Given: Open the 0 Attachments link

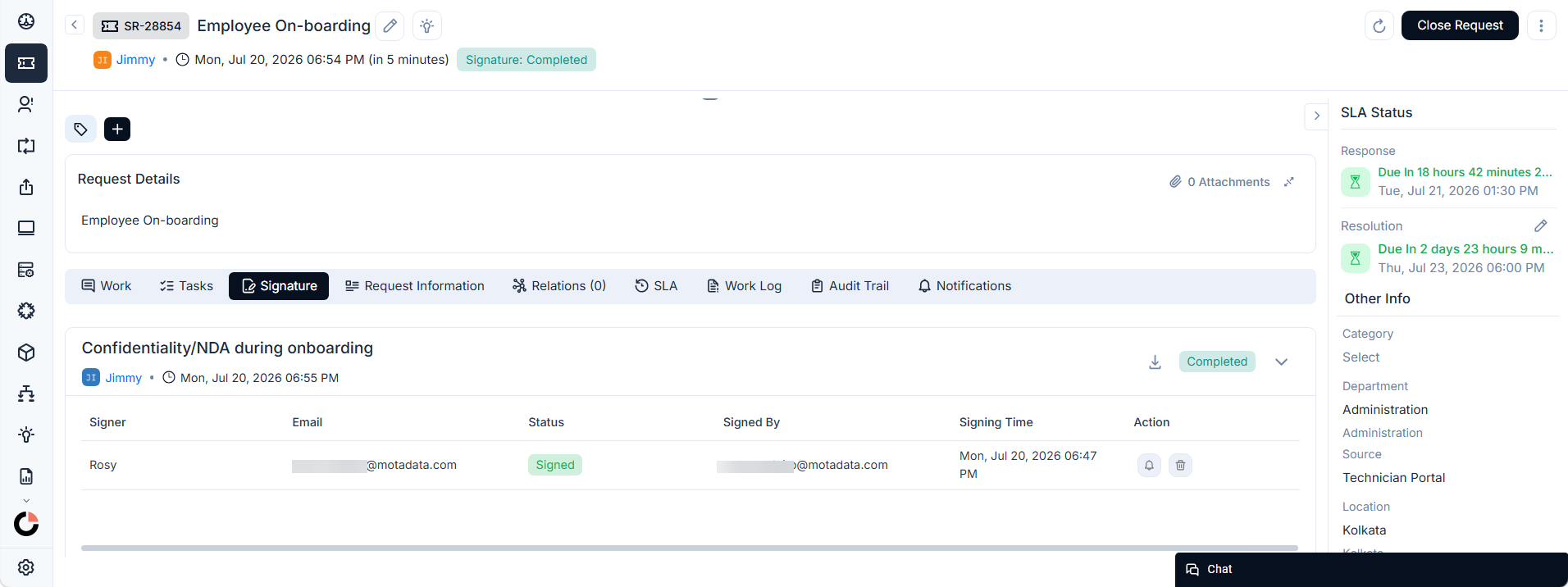Looking at the screenshot, I should 1219,182.
